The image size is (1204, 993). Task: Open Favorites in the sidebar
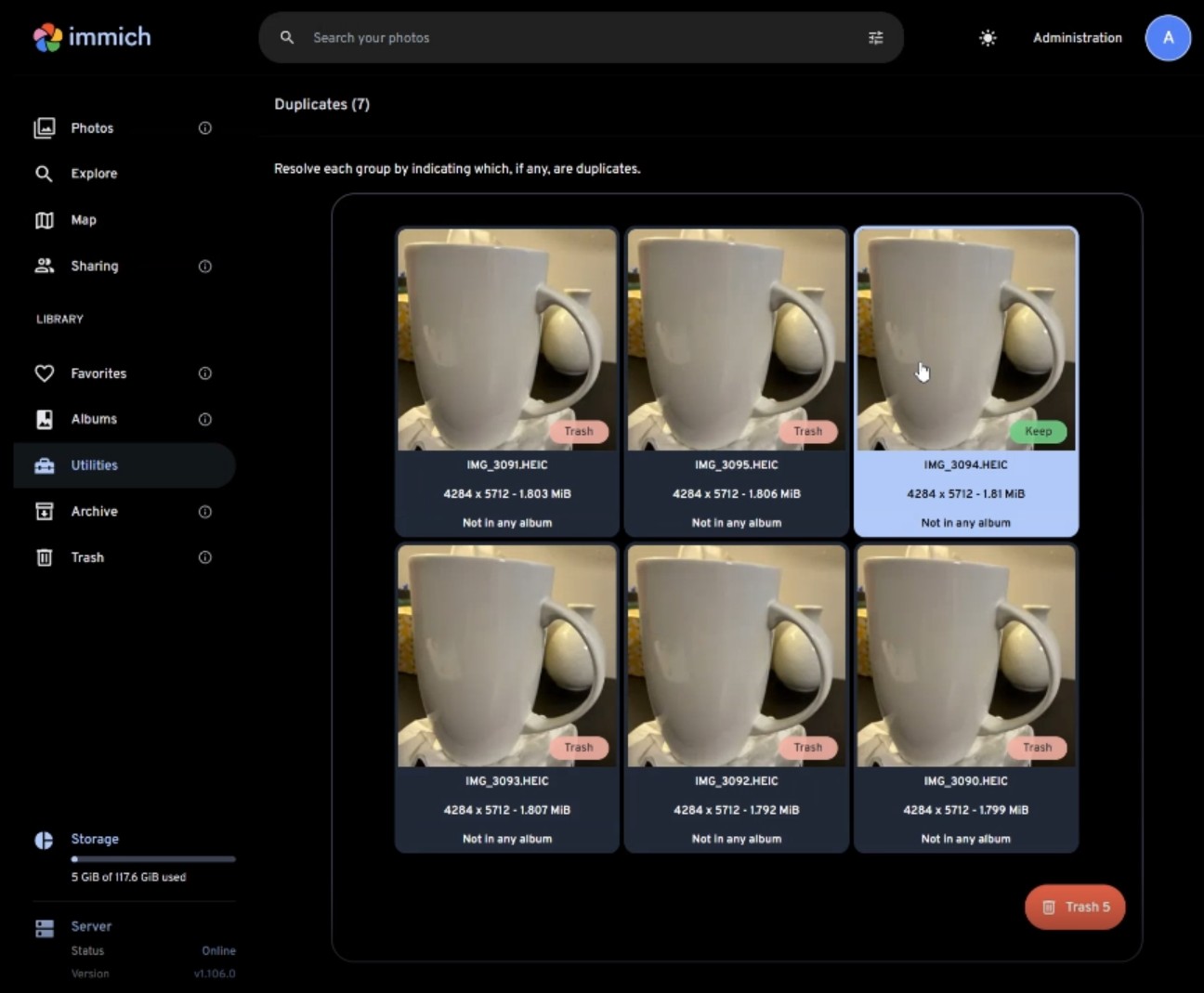tap(124, 373)
